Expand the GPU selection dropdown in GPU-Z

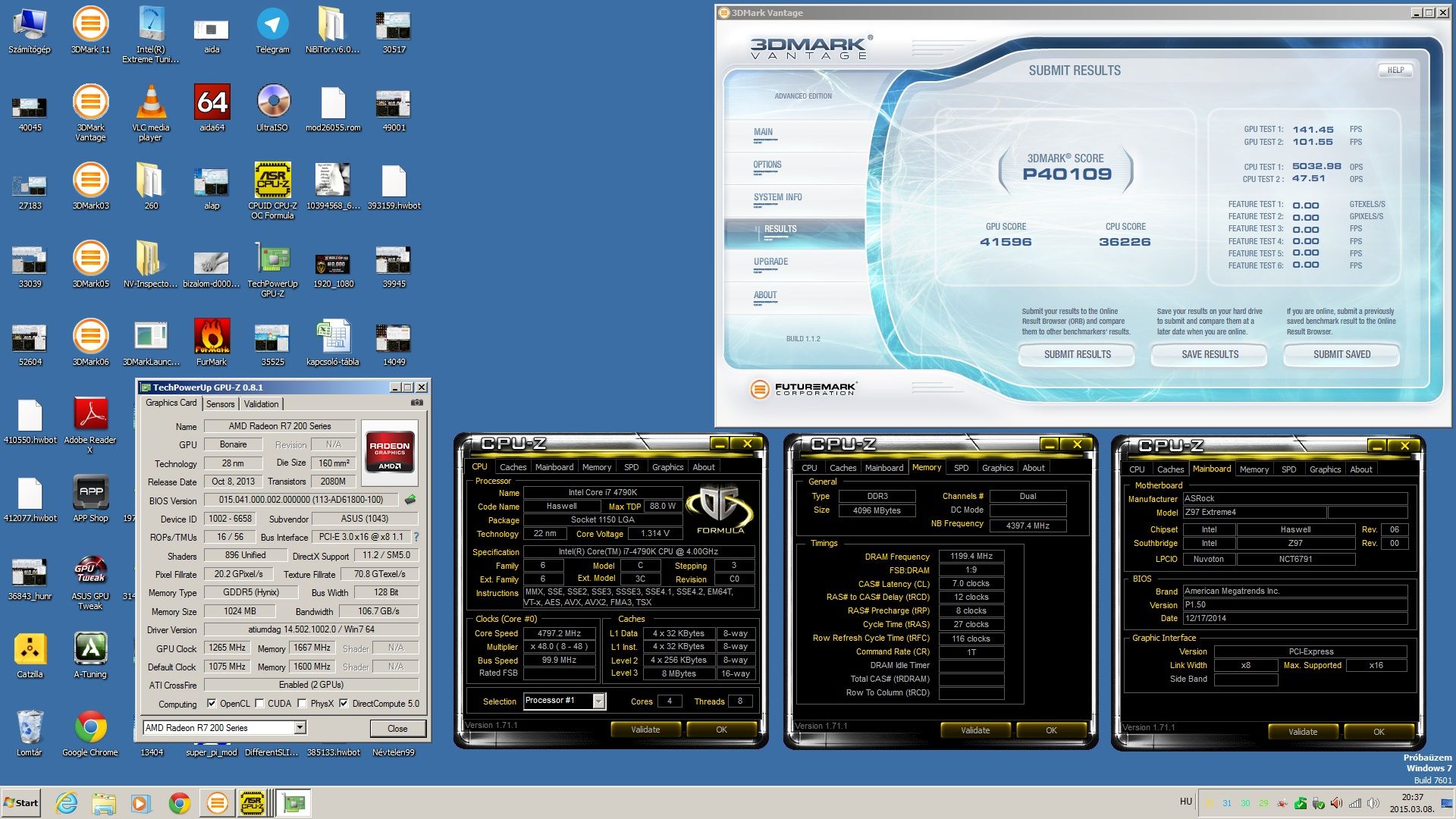pos(300,728)
